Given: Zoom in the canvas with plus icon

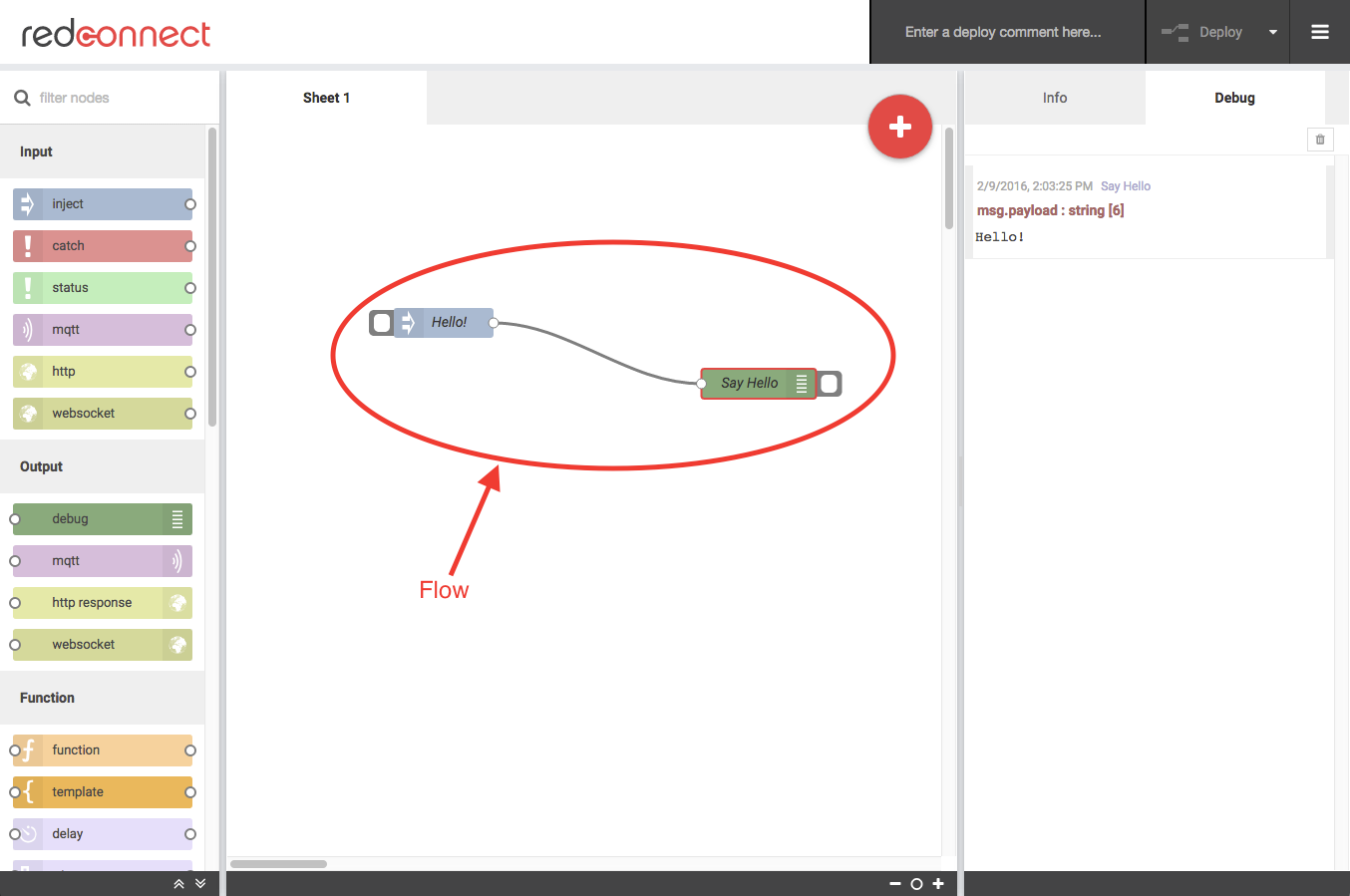Looking at the screenshot, I should coord(938,884).
